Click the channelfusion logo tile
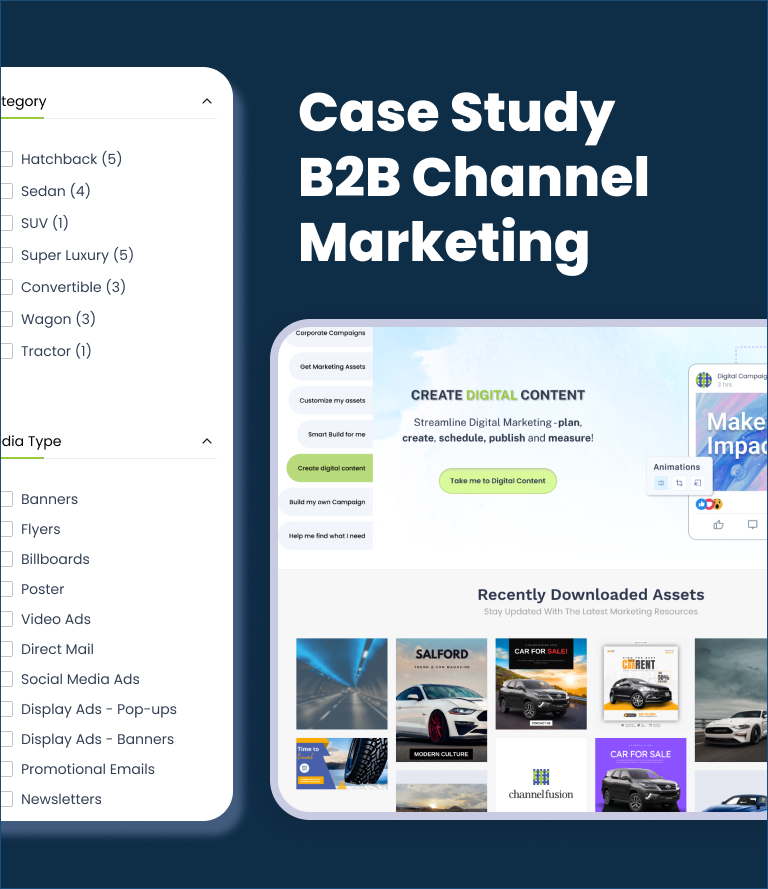 (541, 776)
